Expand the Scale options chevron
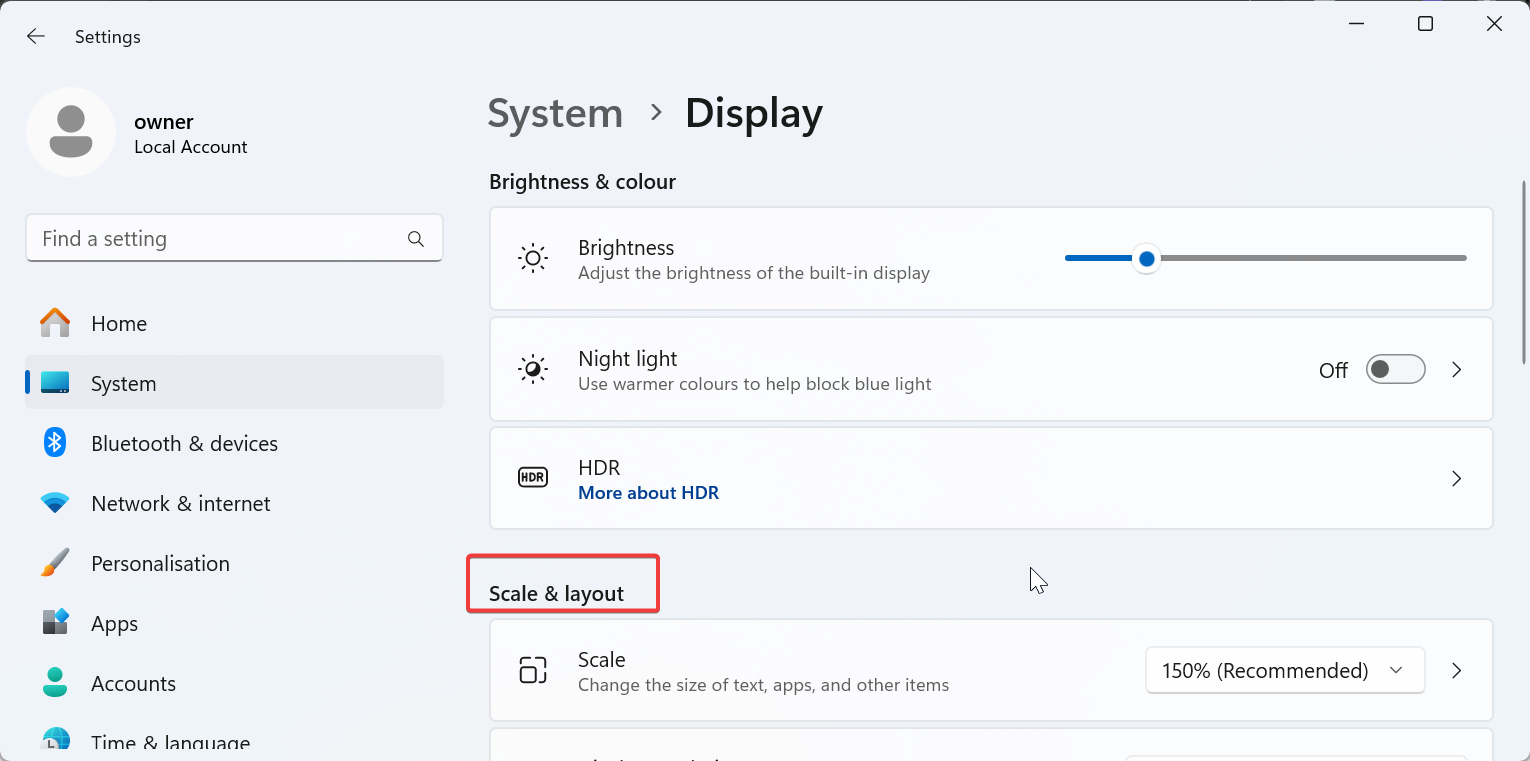This screenshot has height=761, width=1530. click(x=1457, y=671)
